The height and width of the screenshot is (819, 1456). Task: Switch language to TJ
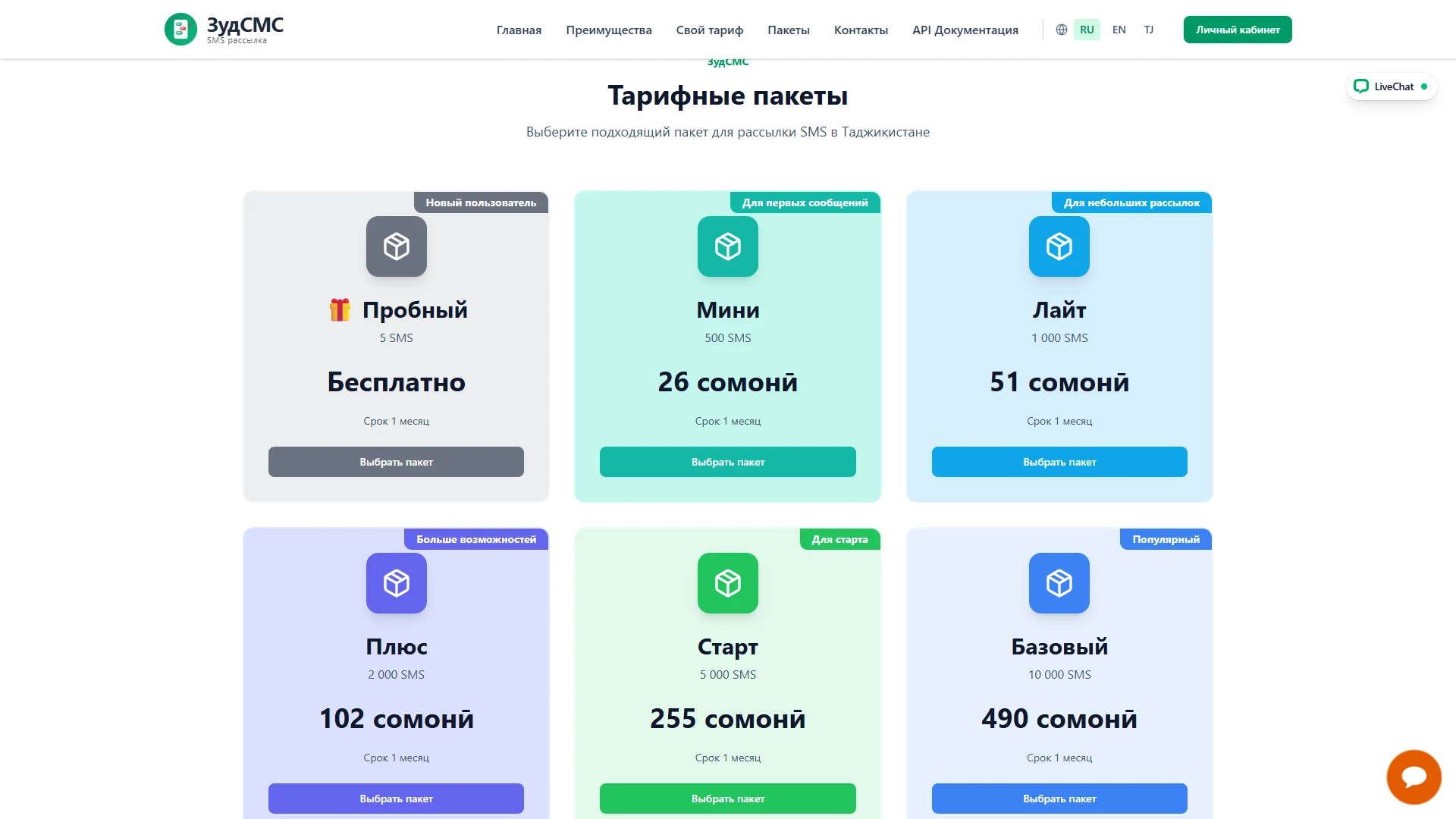pyautogui.click(x=1149, y=30)
